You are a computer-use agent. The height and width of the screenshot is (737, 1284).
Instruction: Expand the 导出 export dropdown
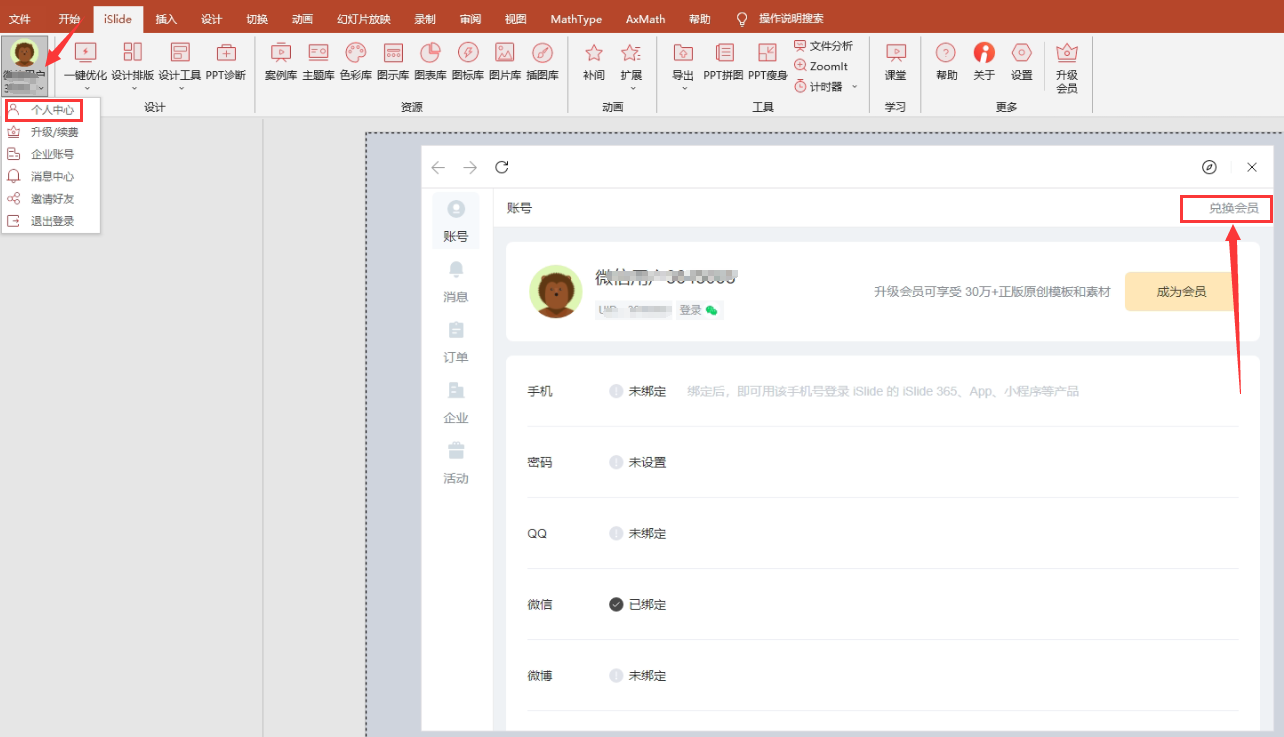684,87
